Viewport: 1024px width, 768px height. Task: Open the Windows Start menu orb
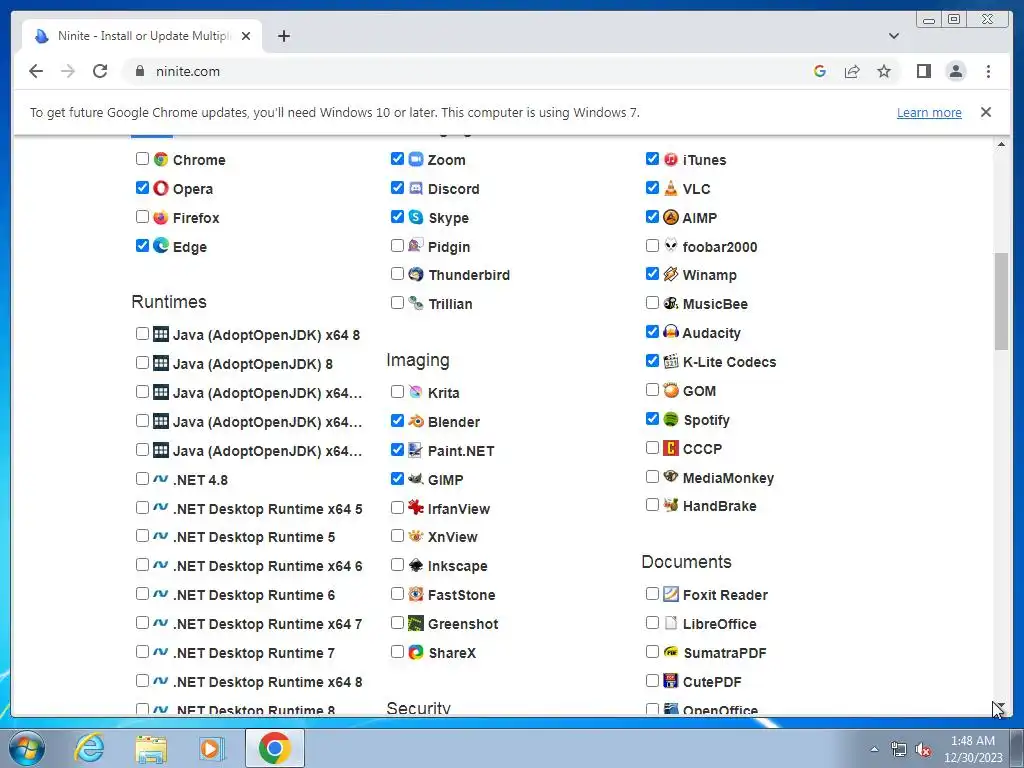[27, 748]
